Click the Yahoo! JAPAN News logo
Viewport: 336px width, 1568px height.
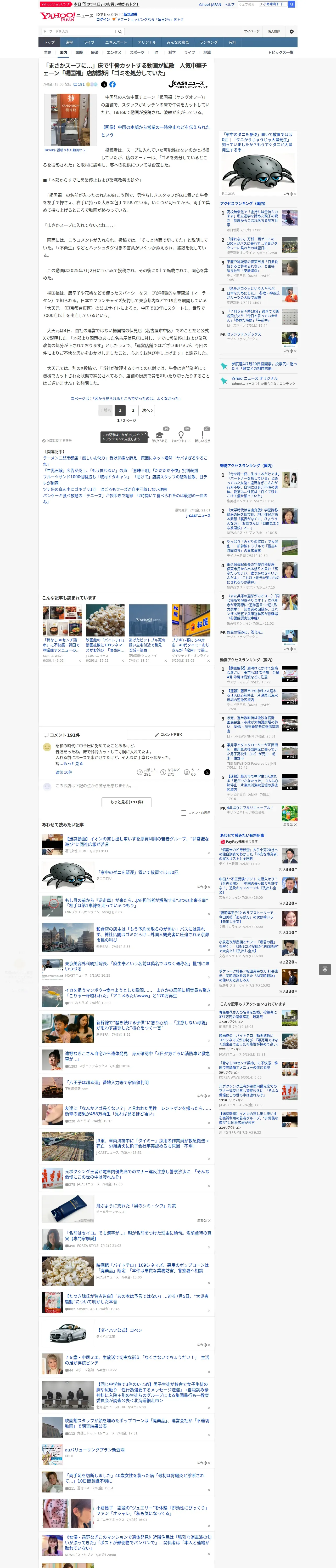click(x=67, y=17)
